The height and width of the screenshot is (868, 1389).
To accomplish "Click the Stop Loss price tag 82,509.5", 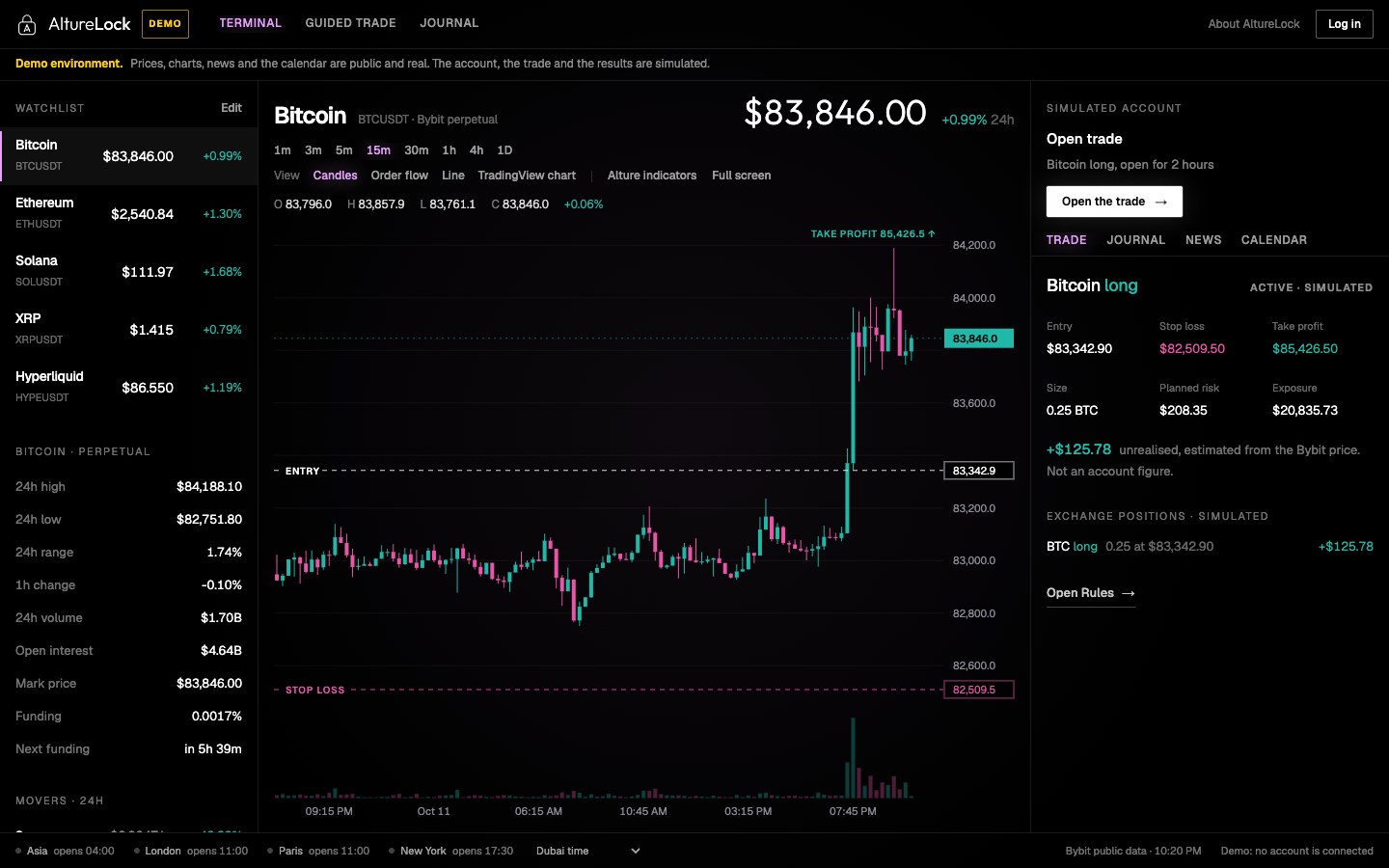I will 979,690.
